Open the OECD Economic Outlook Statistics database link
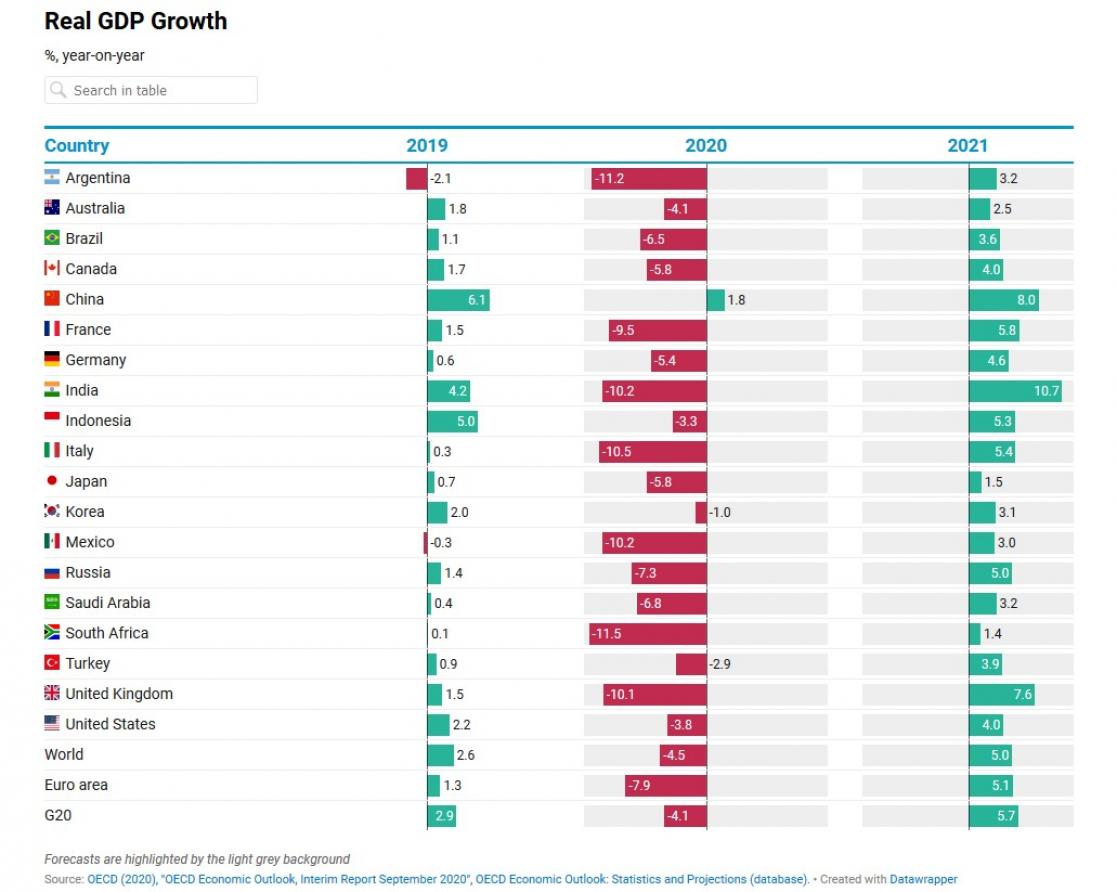The height and width of the screenshot is (892, 1117). tap(640, 880)
